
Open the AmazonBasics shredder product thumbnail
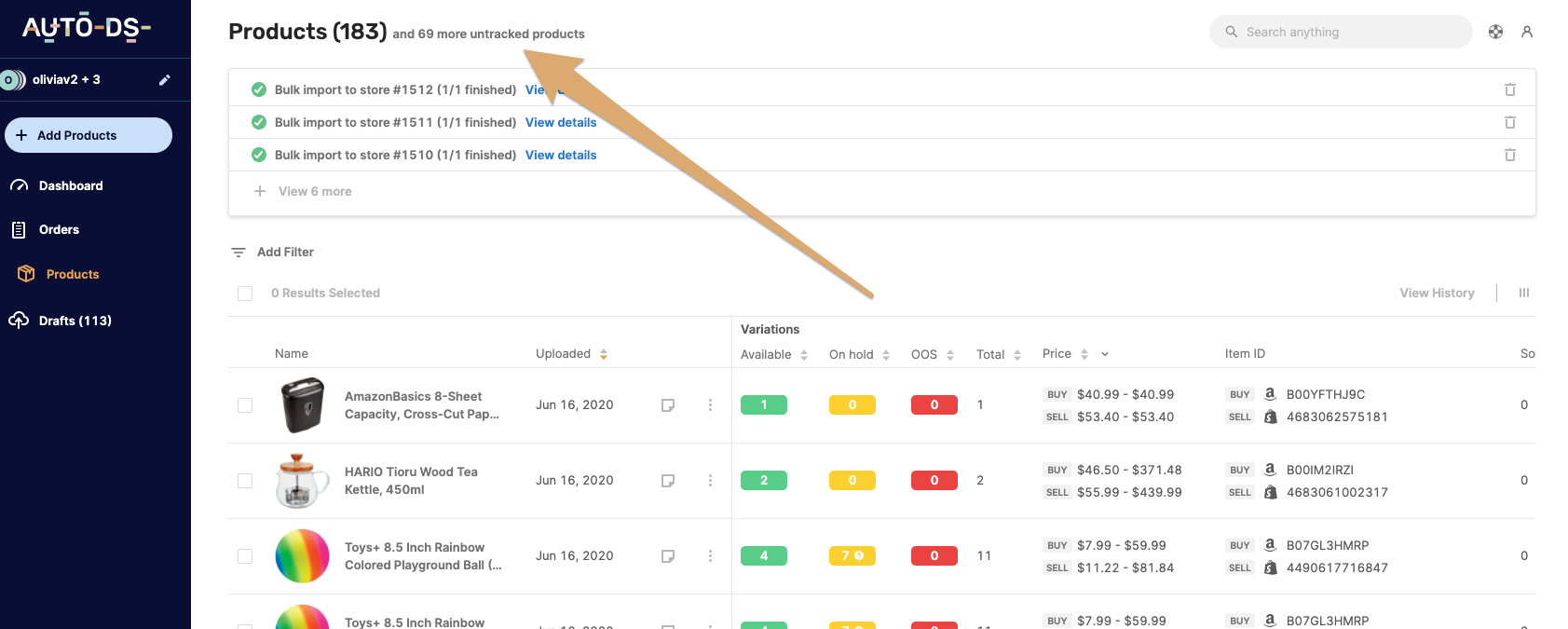[x=303, y=405]
